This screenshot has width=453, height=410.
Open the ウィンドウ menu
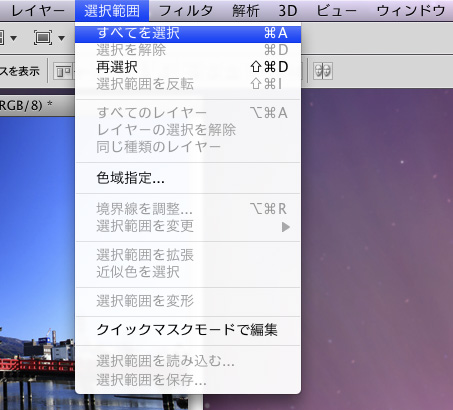[411, 11]
